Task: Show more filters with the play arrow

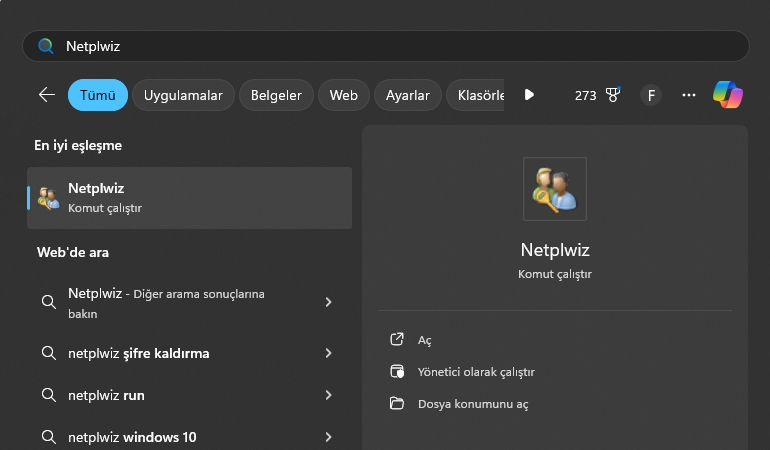Action: click(529, 95)
